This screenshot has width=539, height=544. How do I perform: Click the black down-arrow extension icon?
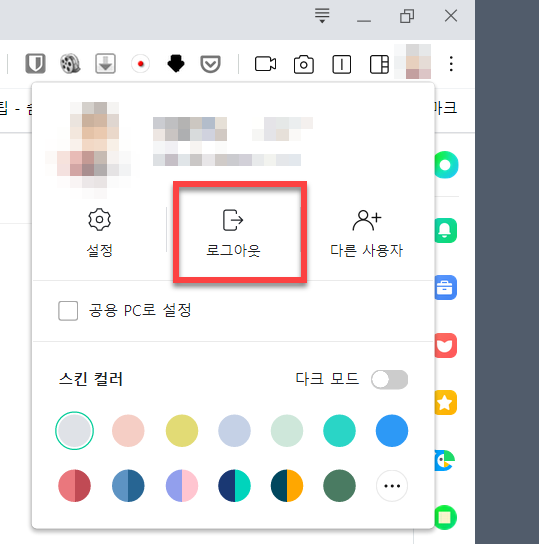coord(176,63)
